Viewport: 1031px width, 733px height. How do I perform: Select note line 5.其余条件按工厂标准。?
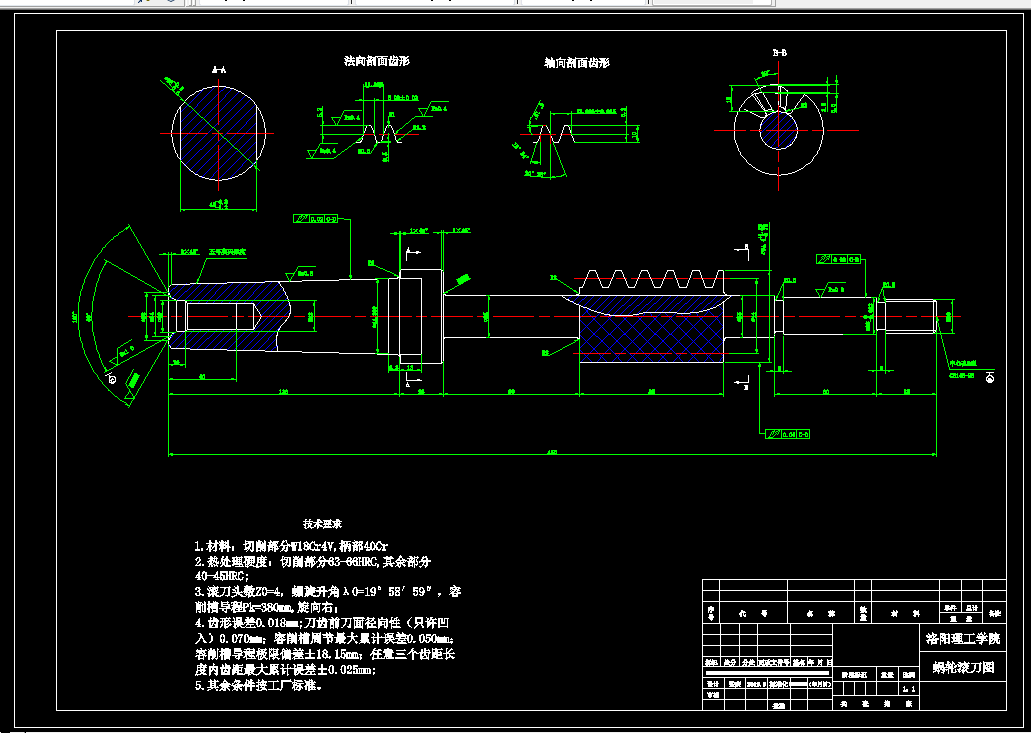click(x=258, y=686)
